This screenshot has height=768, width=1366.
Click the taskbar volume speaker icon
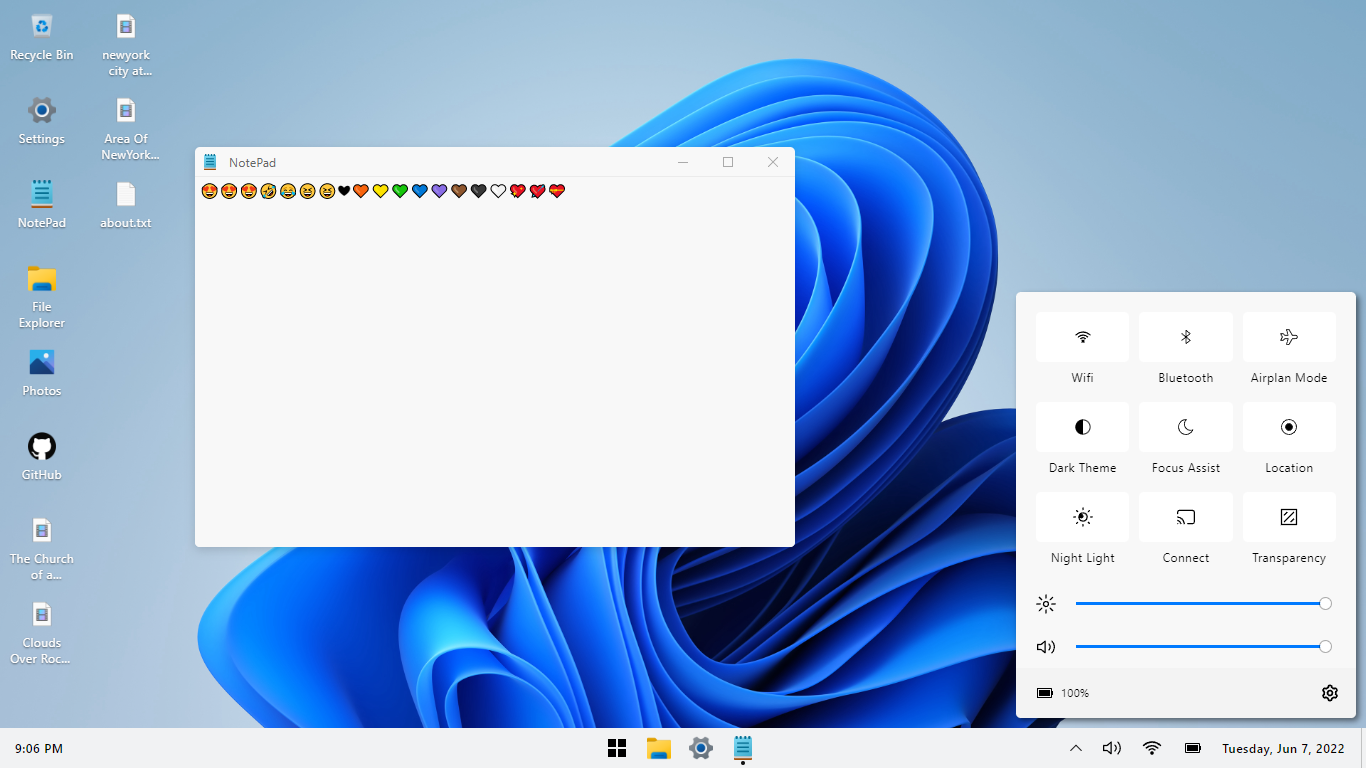pos(1111,748)
